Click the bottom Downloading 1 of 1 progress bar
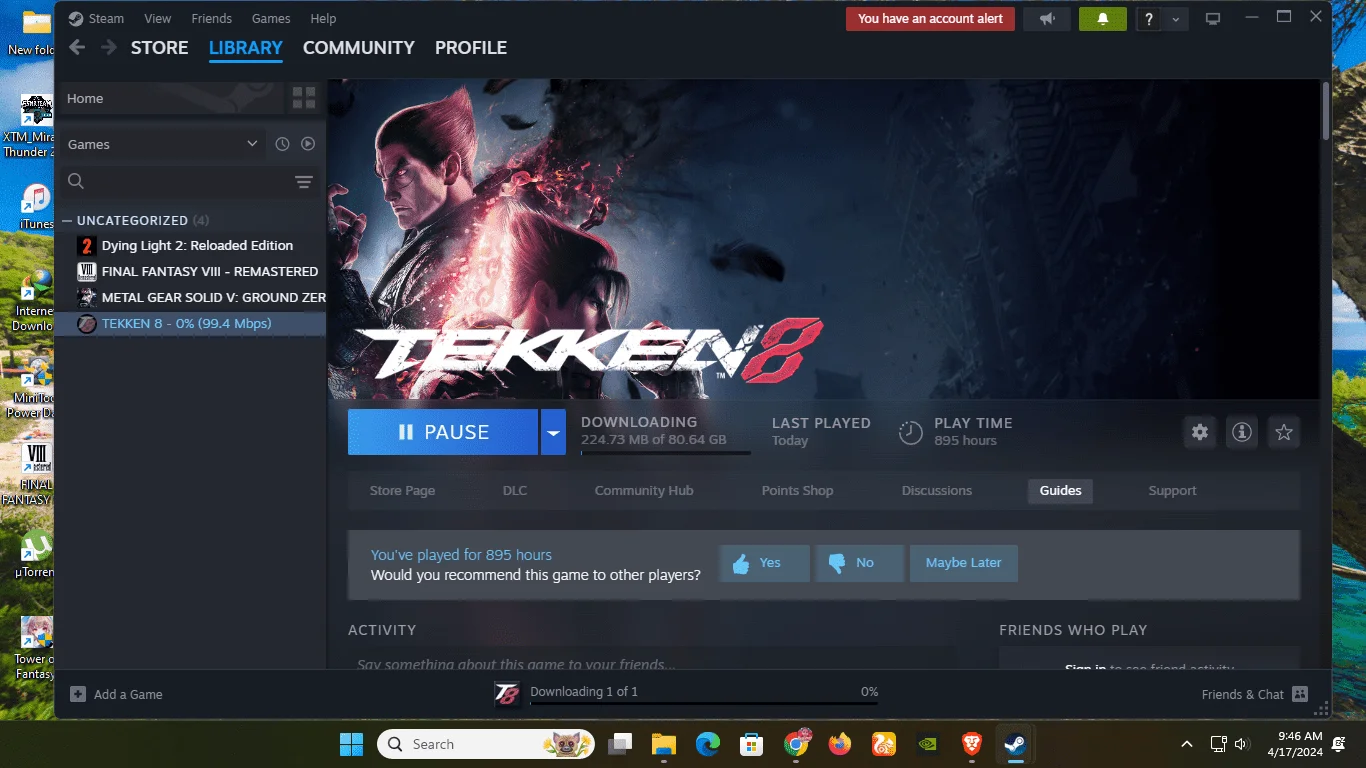This screenshot has height=768, width=1366. (x=704, y=703)
